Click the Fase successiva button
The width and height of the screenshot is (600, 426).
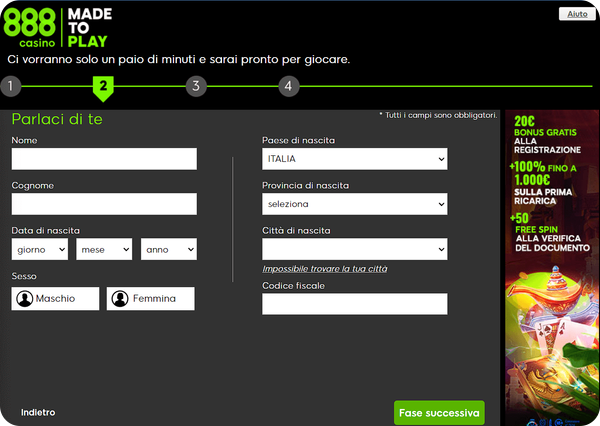pyautogui.click(x=439, y=413)
